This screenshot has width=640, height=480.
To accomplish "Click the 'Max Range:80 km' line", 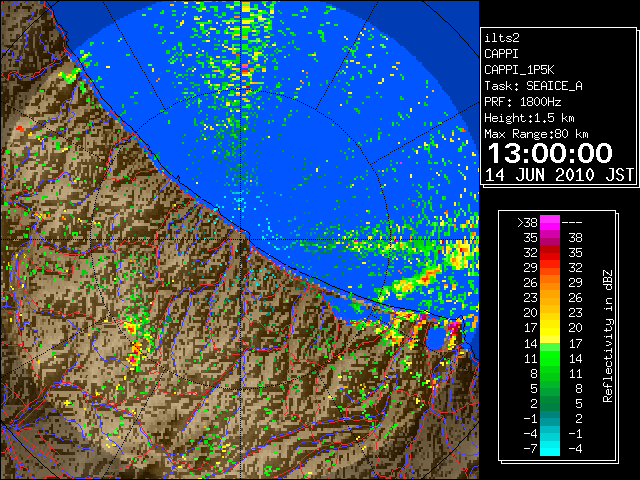I will (536, 134).
